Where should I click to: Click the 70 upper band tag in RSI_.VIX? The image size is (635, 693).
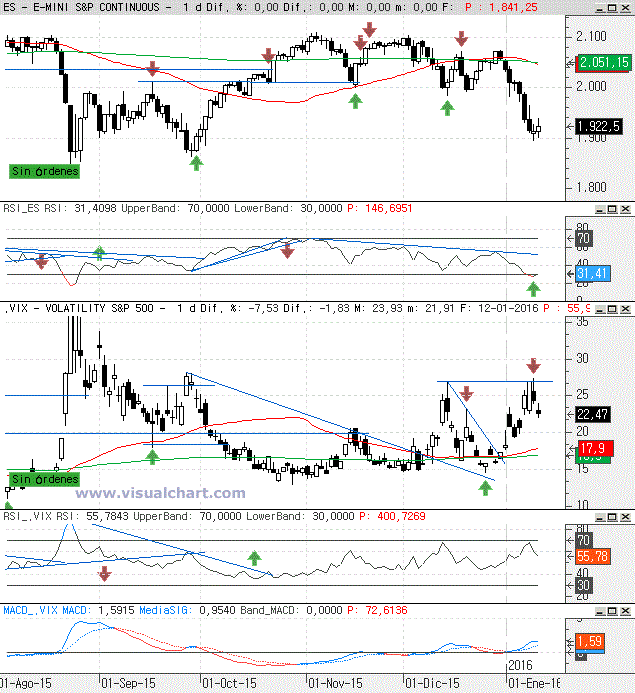coord(583,540)
